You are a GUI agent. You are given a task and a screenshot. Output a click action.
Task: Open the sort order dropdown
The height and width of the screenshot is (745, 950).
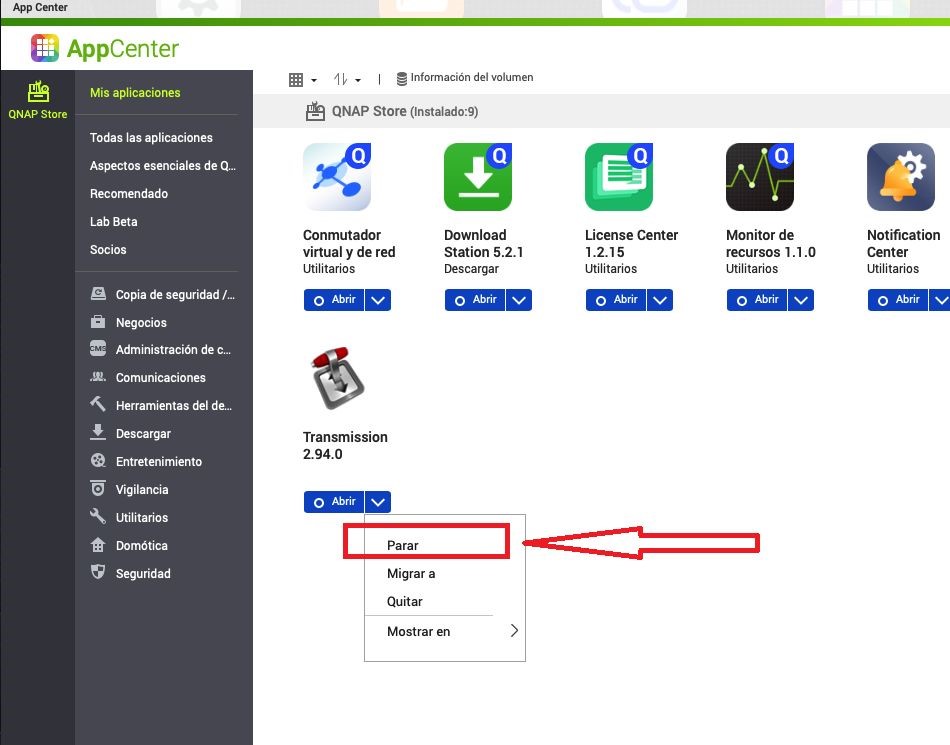point(346,79)
